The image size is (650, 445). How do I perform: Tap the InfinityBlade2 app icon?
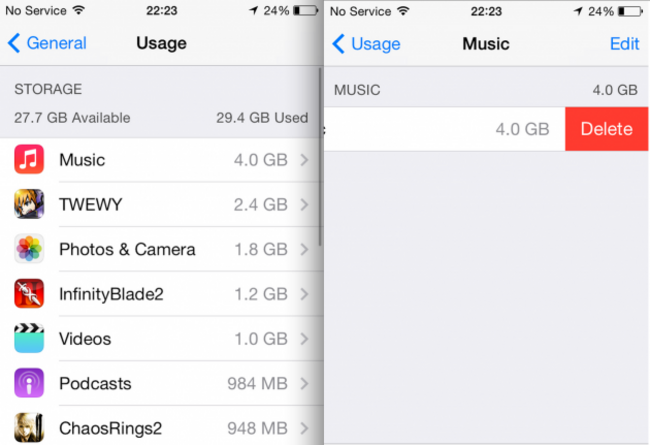[29, 294]
